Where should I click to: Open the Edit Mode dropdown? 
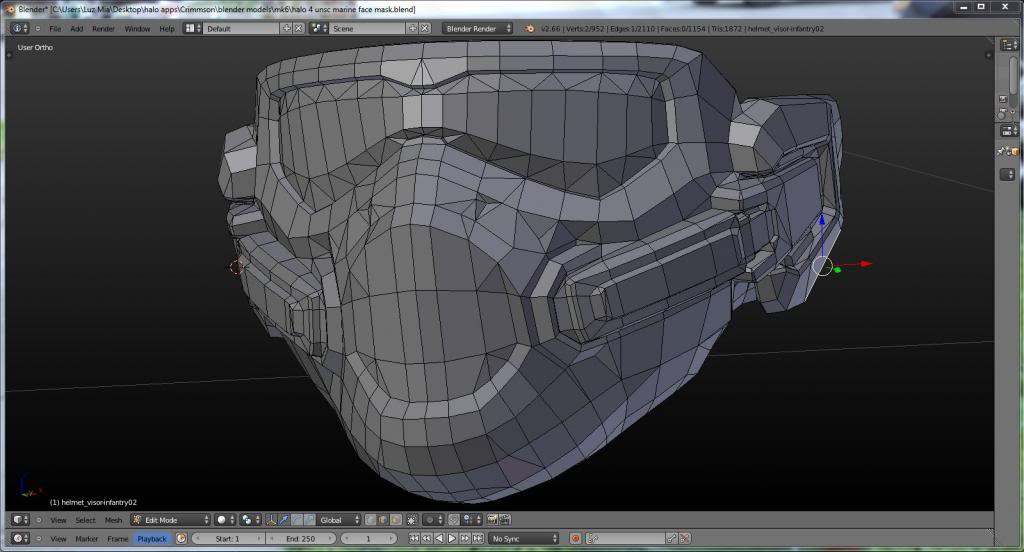[171, 520]
